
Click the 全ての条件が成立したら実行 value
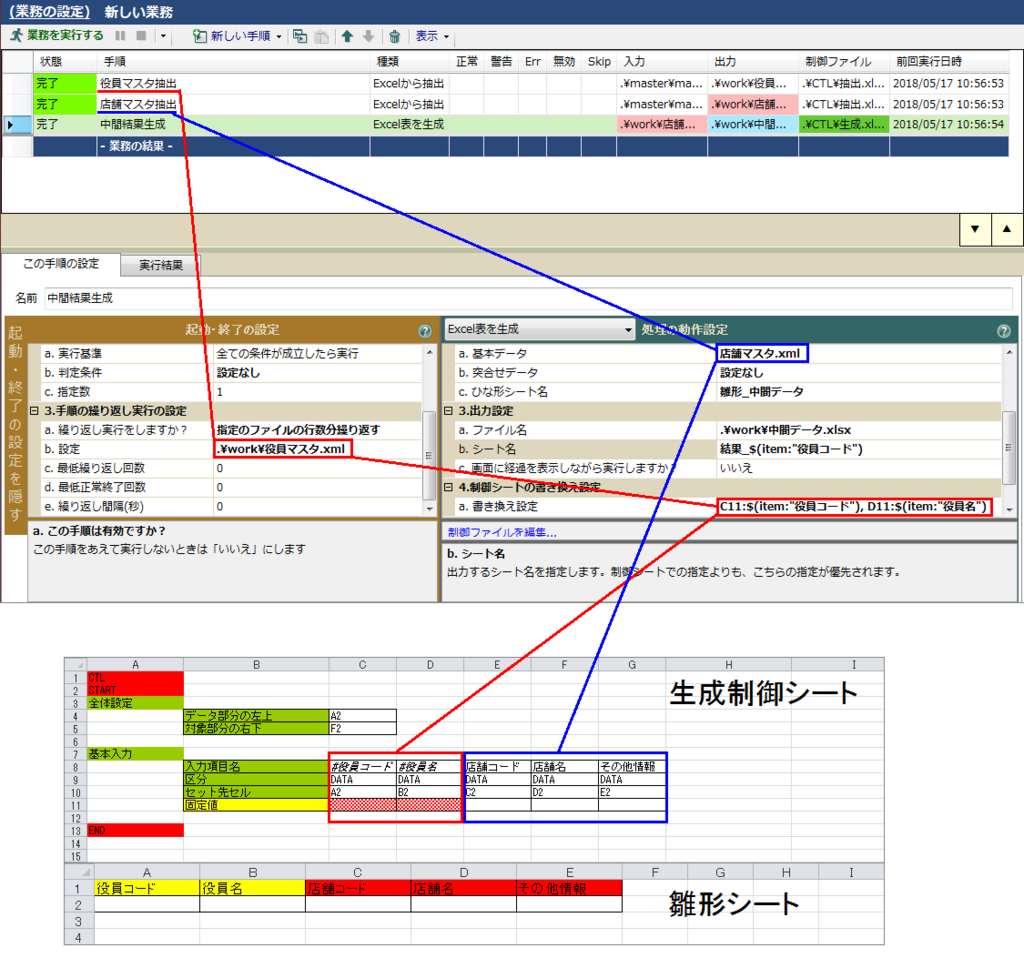(287, 353)
